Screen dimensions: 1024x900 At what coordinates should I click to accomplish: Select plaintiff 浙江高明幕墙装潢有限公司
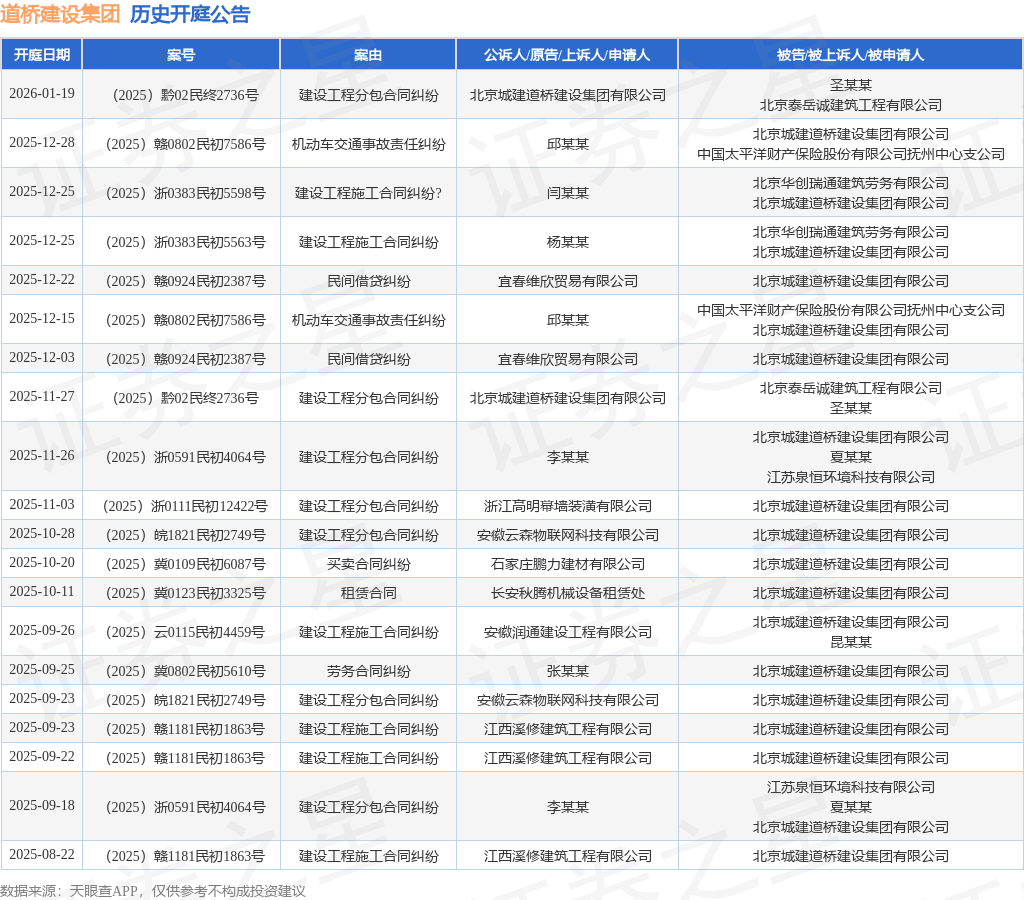click(x=568, y=506)
